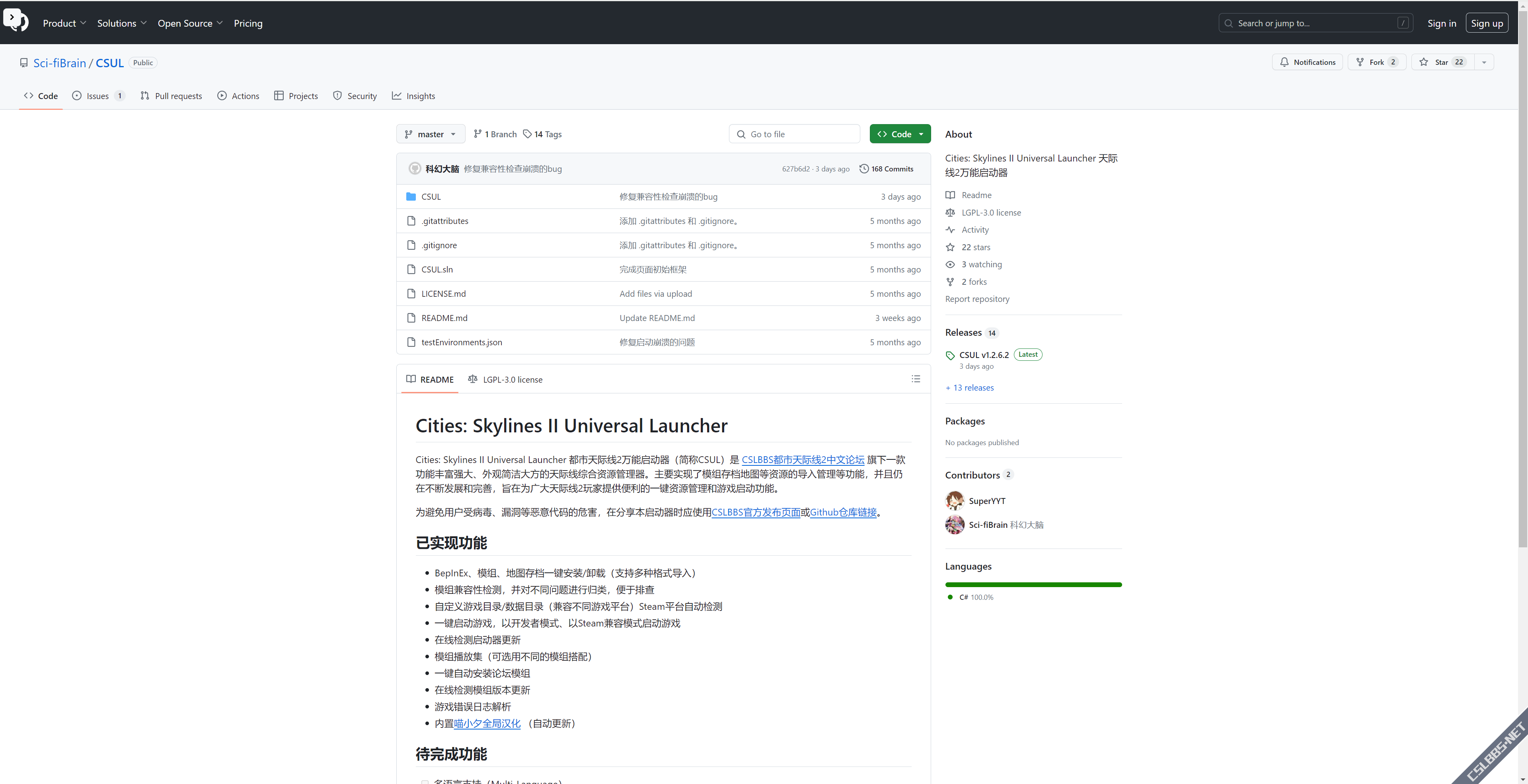Click the license scale icon in About
This screenshot has width=1528, height=784.
(x=950, y=212)
